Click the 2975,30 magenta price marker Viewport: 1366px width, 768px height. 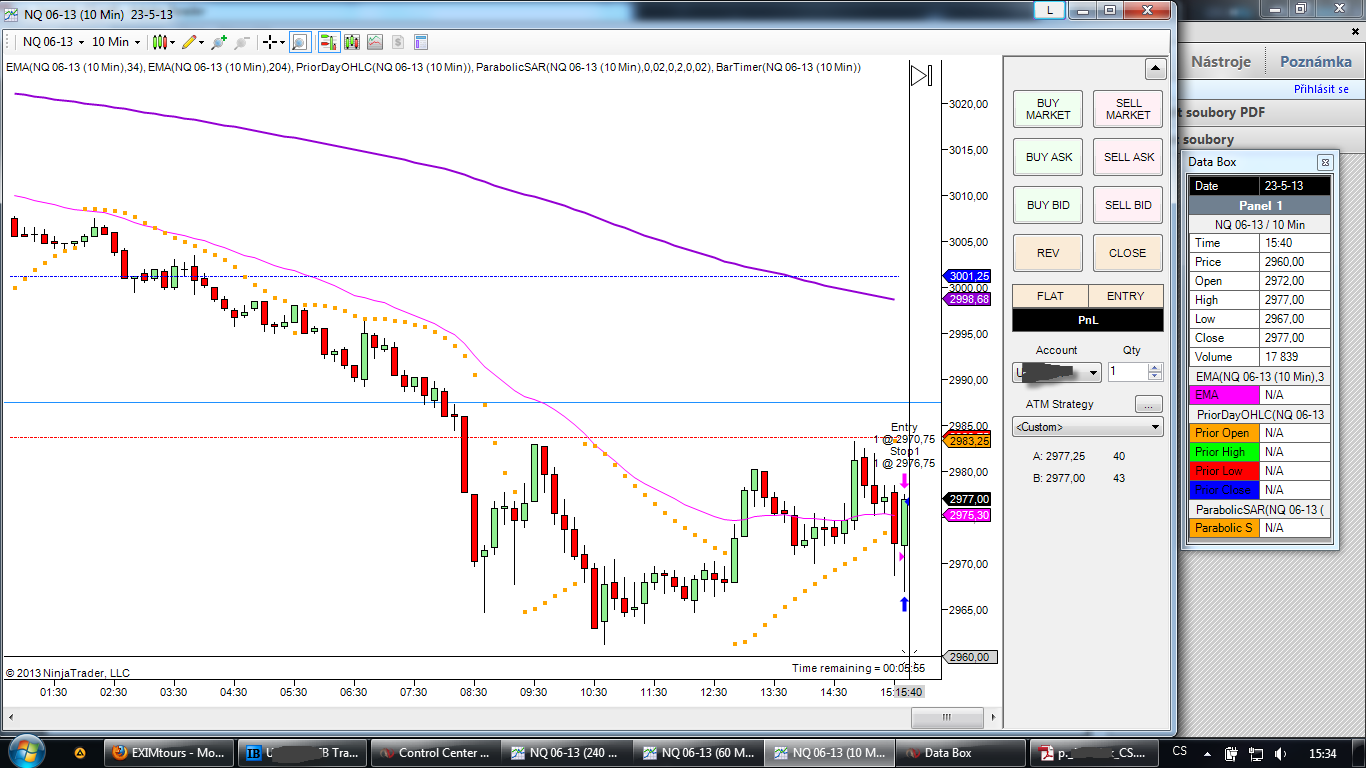click(x=967, y=515)
